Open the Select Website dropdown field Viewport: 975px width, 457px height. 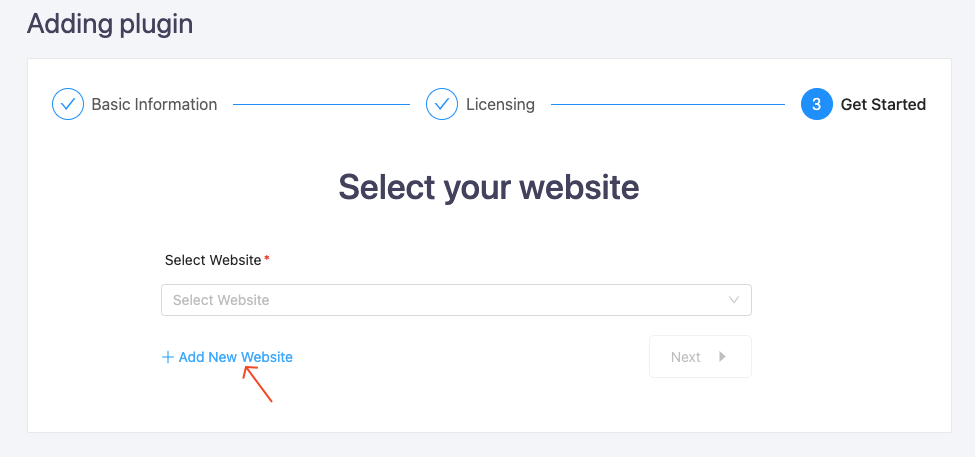456,300
